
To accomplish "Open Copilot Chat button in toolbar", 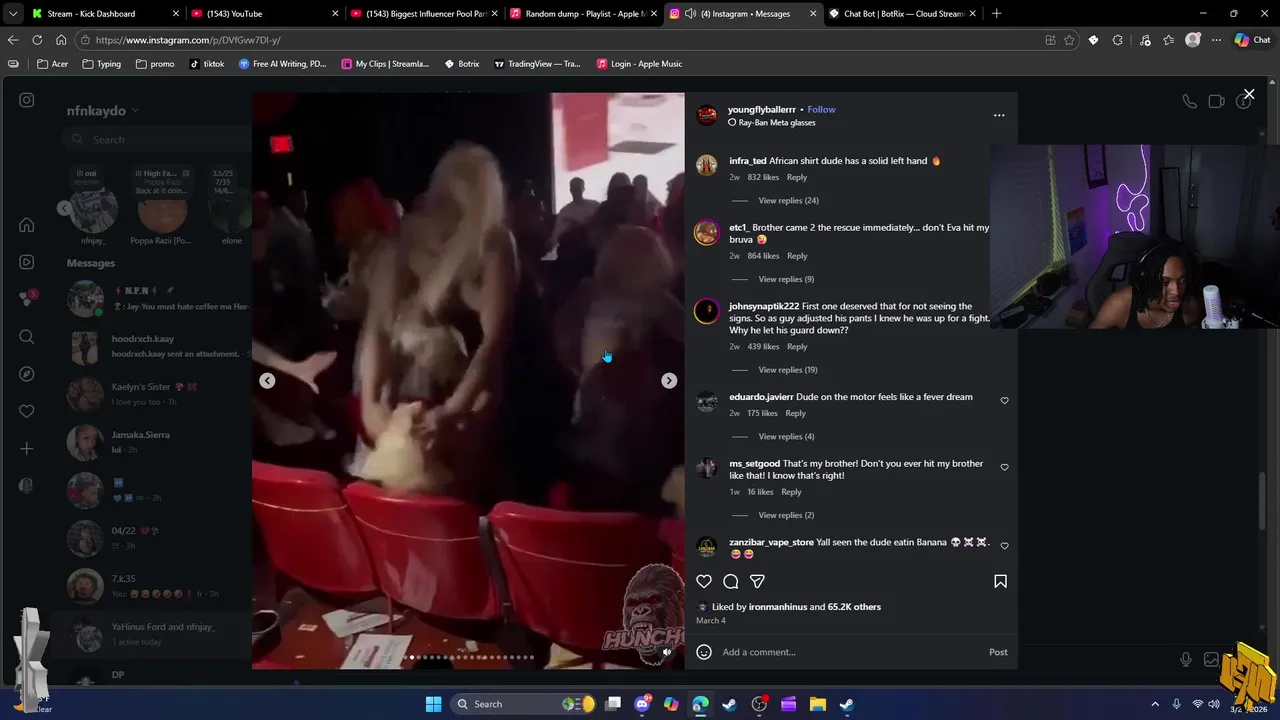I will [1253, 40].
